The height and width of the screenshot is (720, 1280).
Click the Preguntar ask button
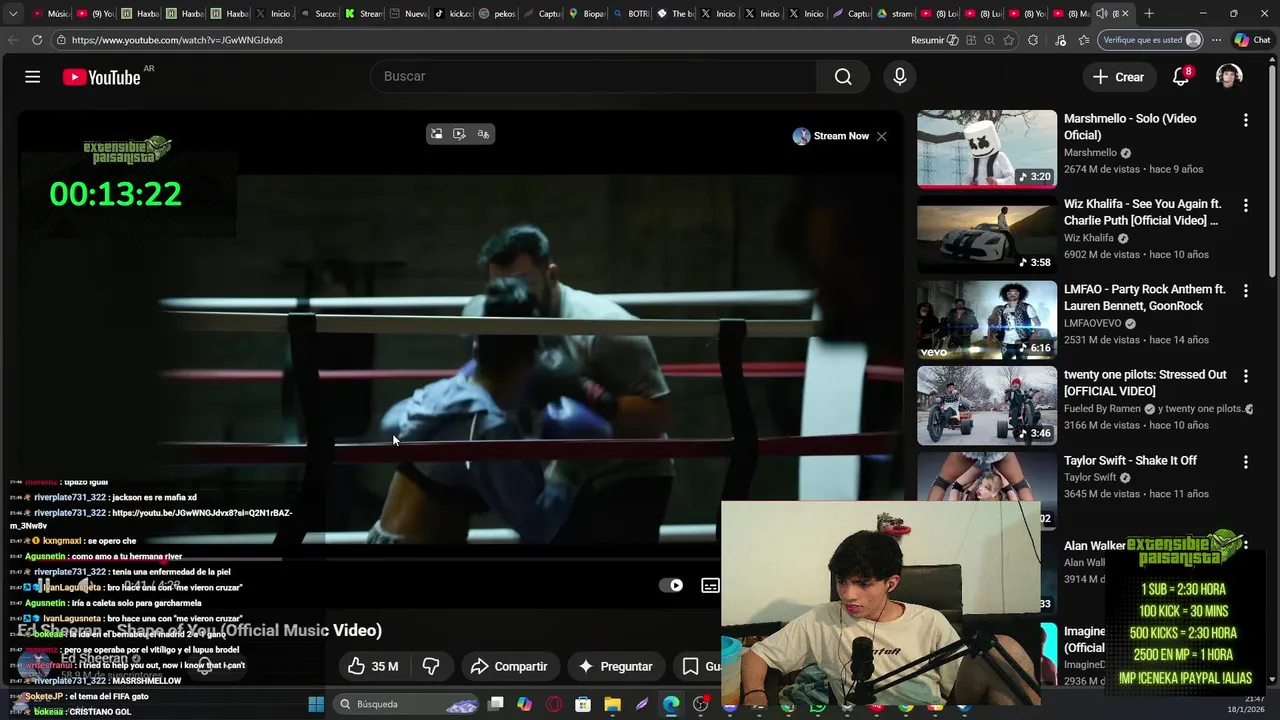click(x=615, y=666)
